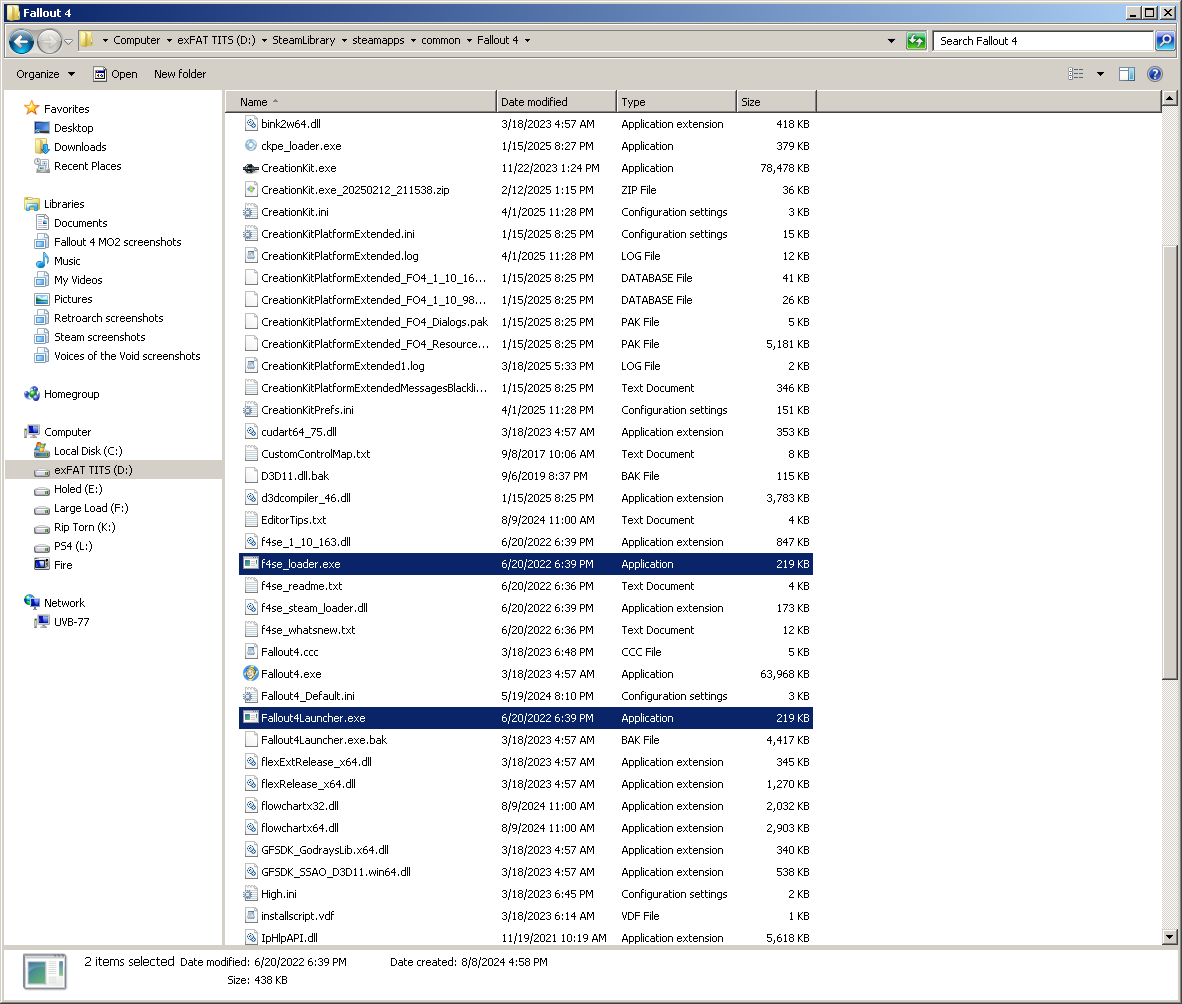Open PS4 (L:) drive
This screenshot has width=1182, height=1004.
point(73,546)
